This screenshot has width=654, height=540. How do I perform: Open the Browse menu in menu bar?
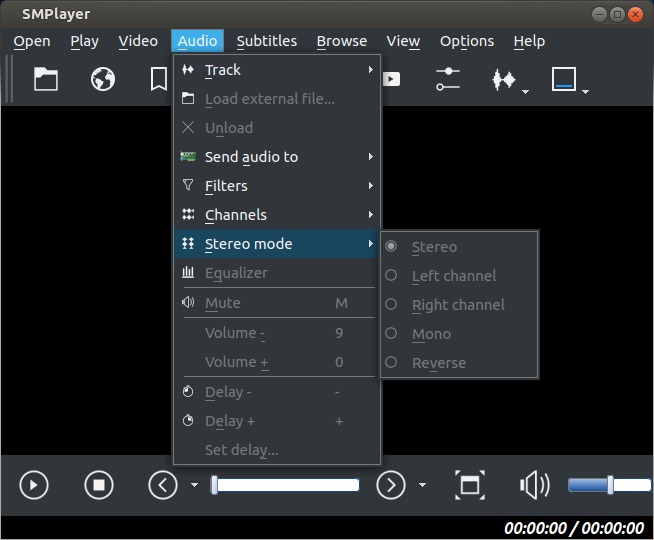[x=341, y=41]
